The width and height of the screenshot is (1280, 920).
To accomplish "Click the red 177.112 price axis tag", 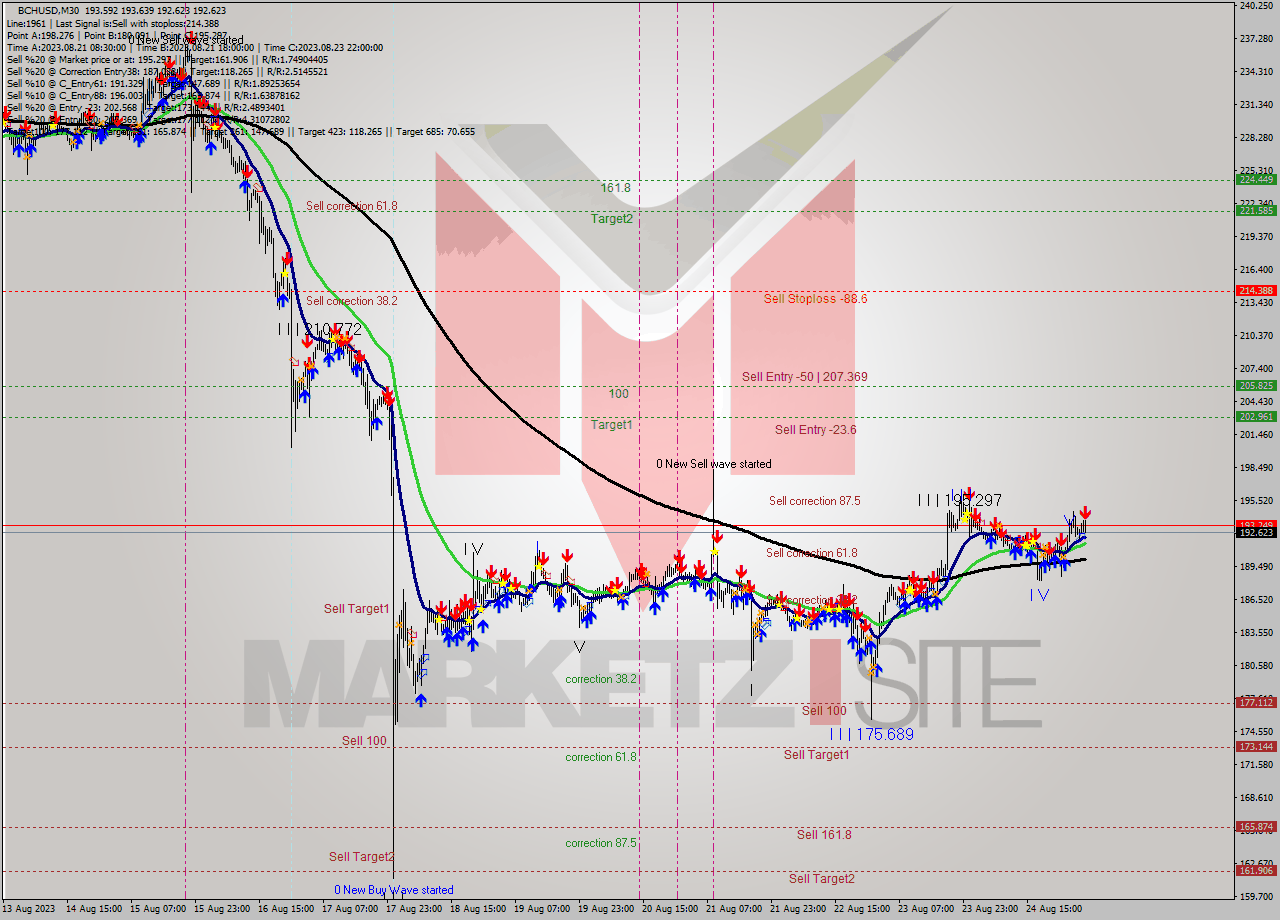I will (x=1255, y=703).
